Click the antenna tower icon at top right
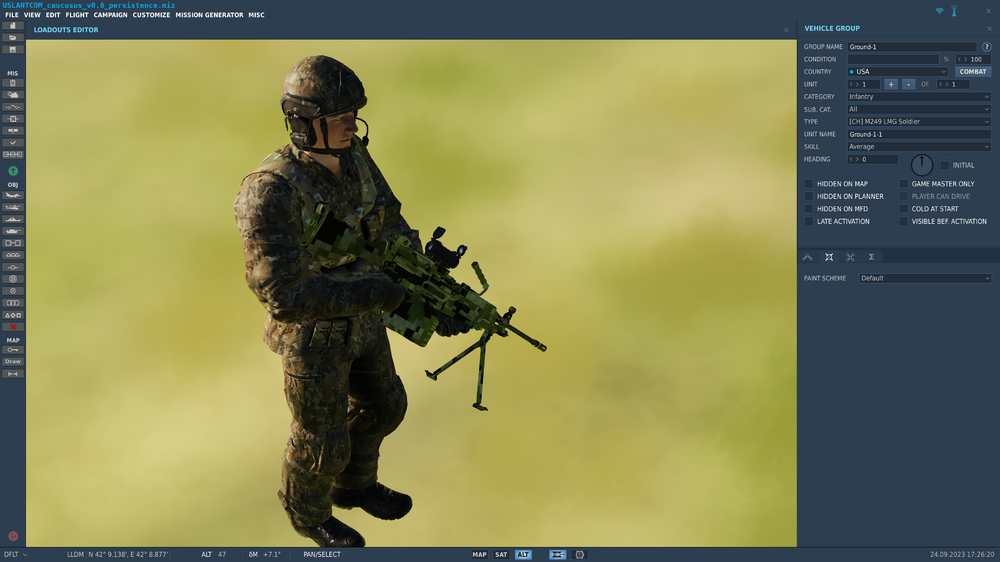The image size is (1000, 562). coord(954,11)
